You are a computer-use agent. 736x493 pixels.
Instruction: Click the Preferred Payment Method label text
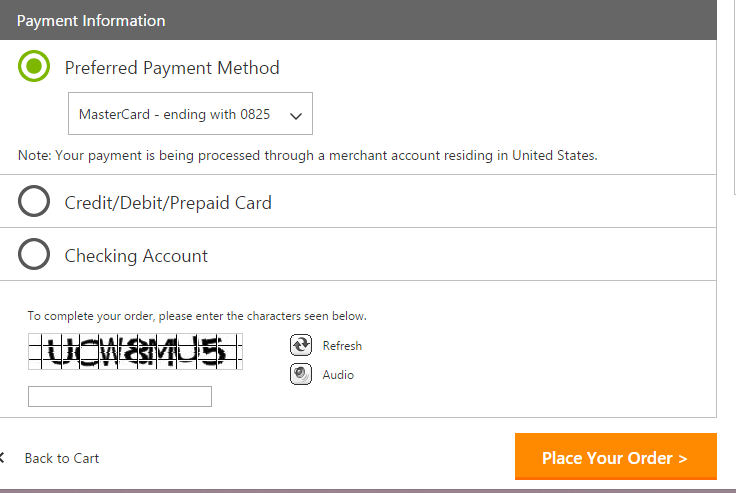172,68
